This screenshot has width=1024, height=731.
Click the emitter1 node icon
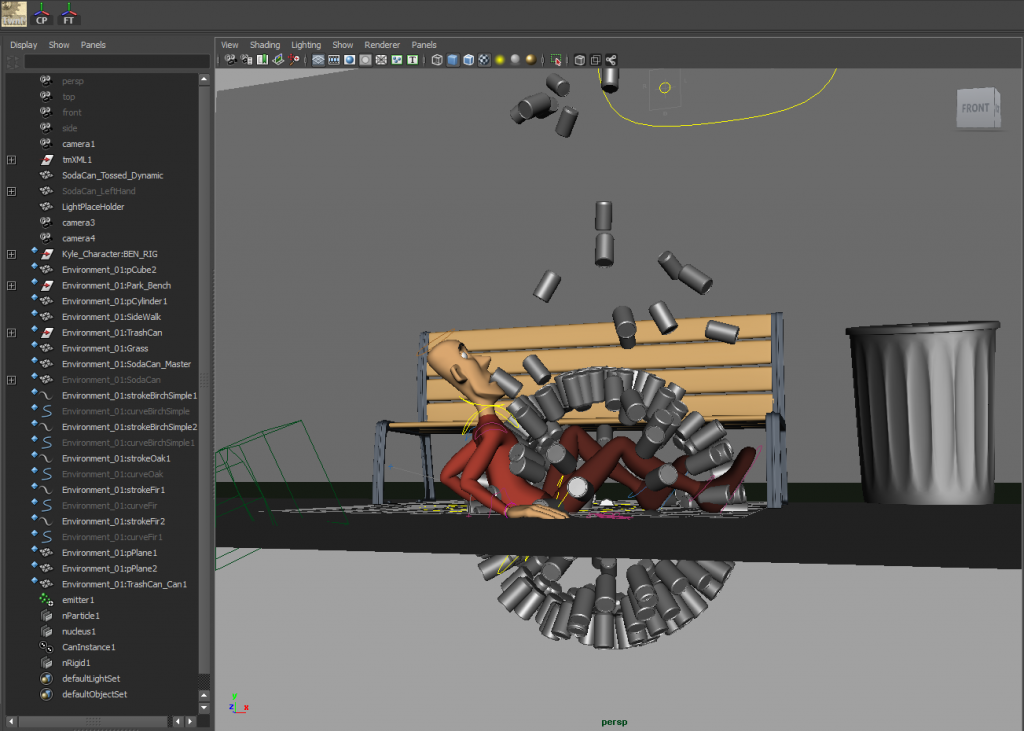[46, 600]
